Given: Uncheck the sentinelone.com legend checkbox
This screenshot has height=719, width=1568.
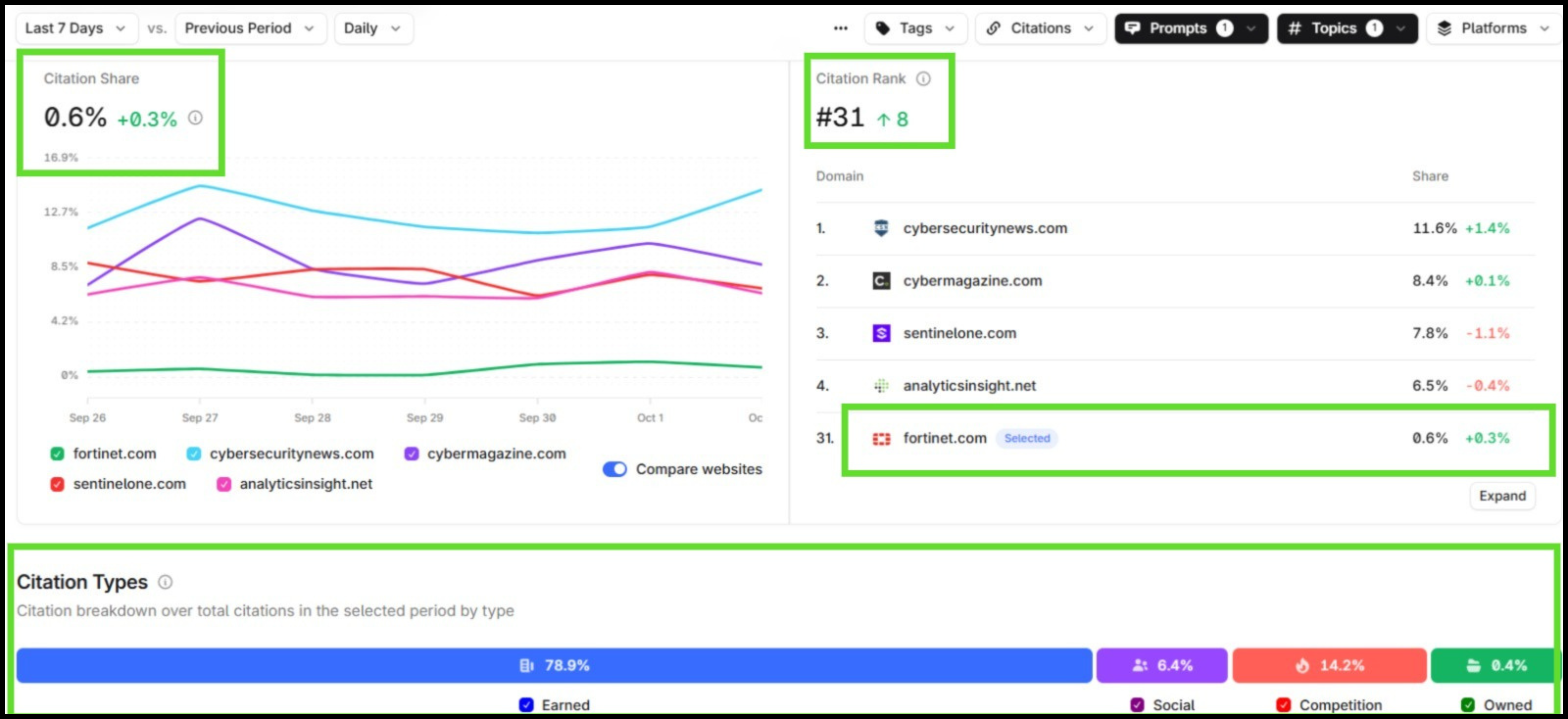Looking at the screenshot, I should pos(57,484).
